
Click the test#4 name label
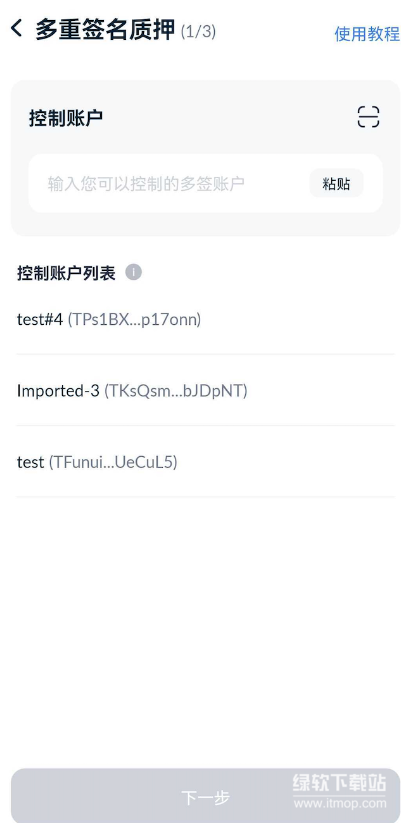(40, 319)
